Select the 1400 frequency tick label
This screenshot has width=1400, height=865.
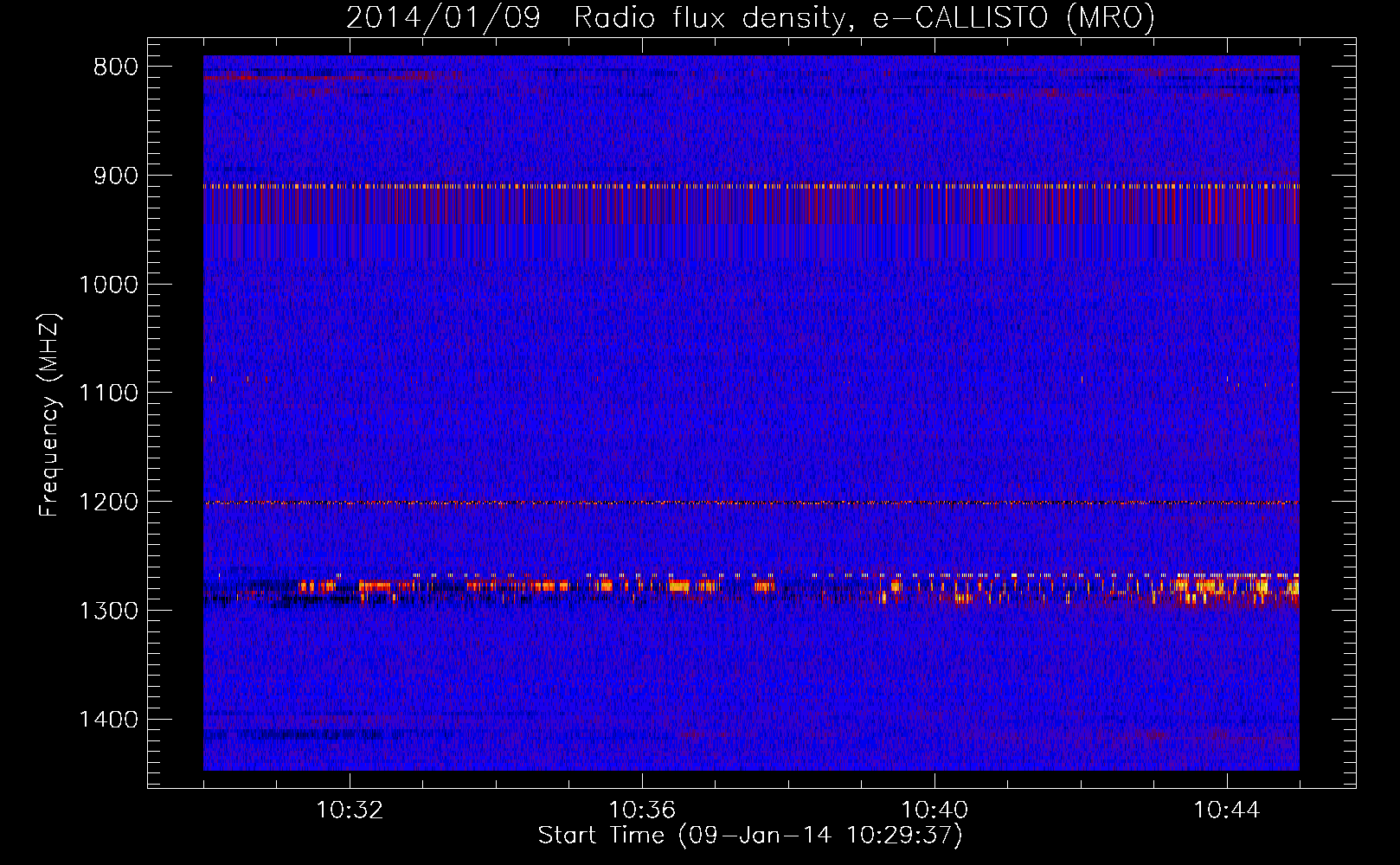(108, 720)
